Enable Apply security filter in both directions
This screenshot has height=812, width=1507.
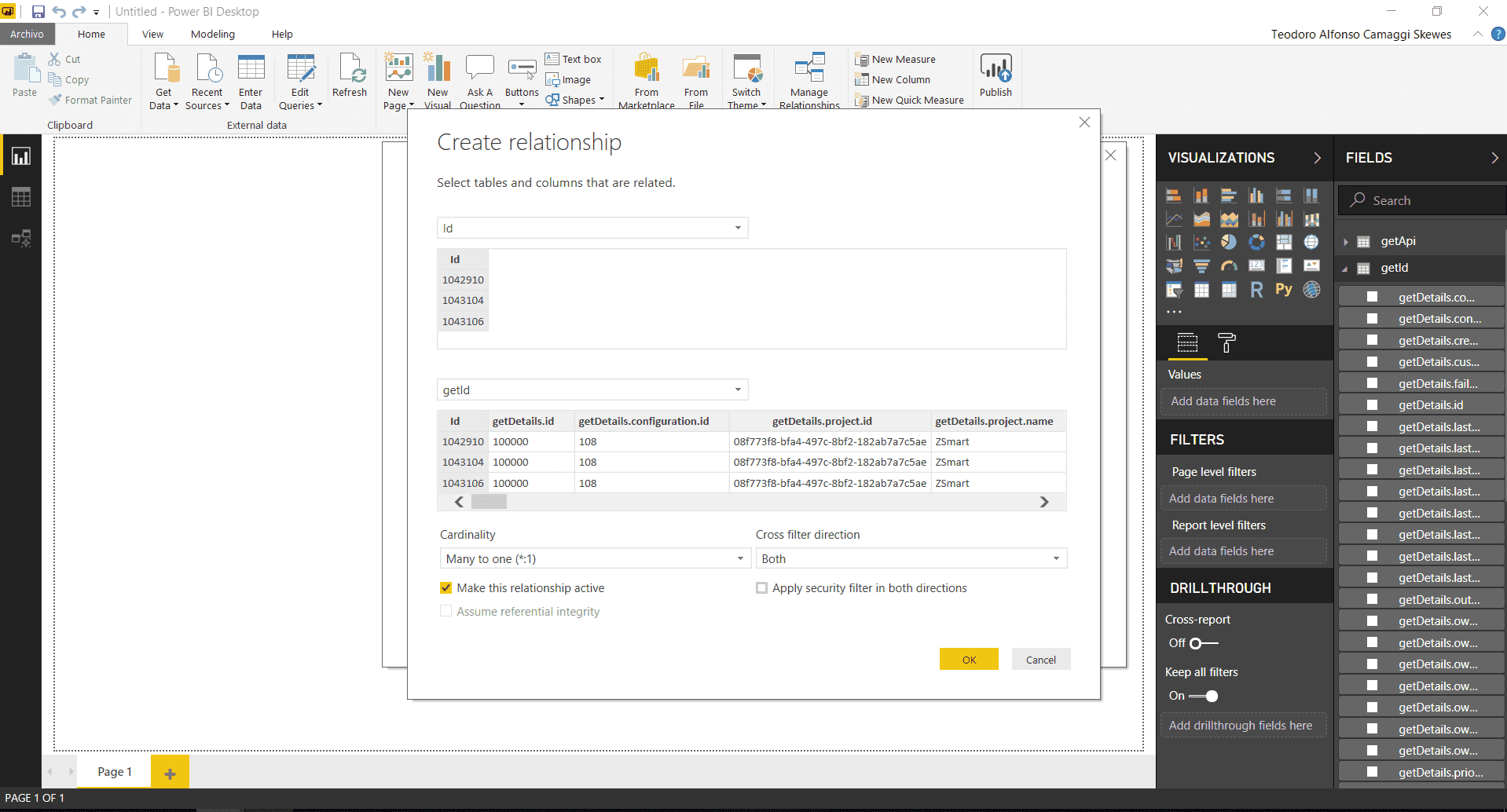tap(761, 587)
